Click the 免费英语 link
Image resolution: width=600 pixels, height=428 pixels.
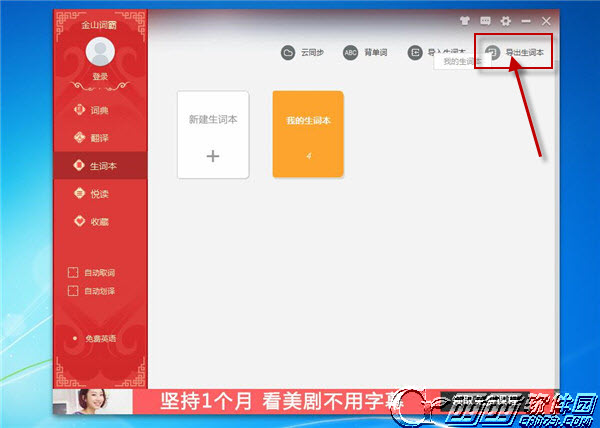[x=100, y=338]
